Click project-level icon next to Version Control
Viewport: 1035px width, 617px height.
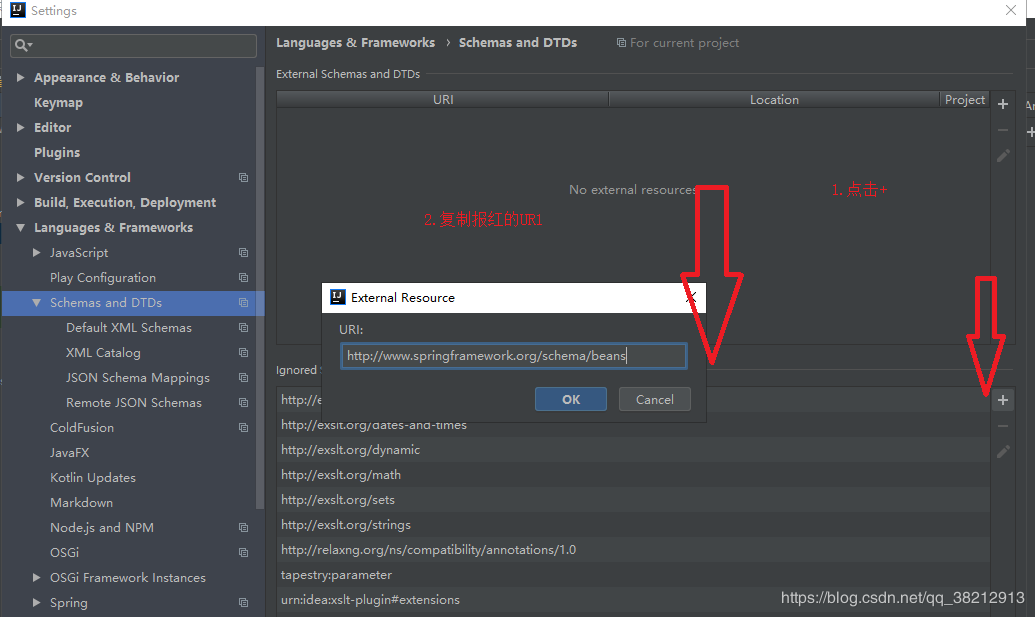coord(244,178)
